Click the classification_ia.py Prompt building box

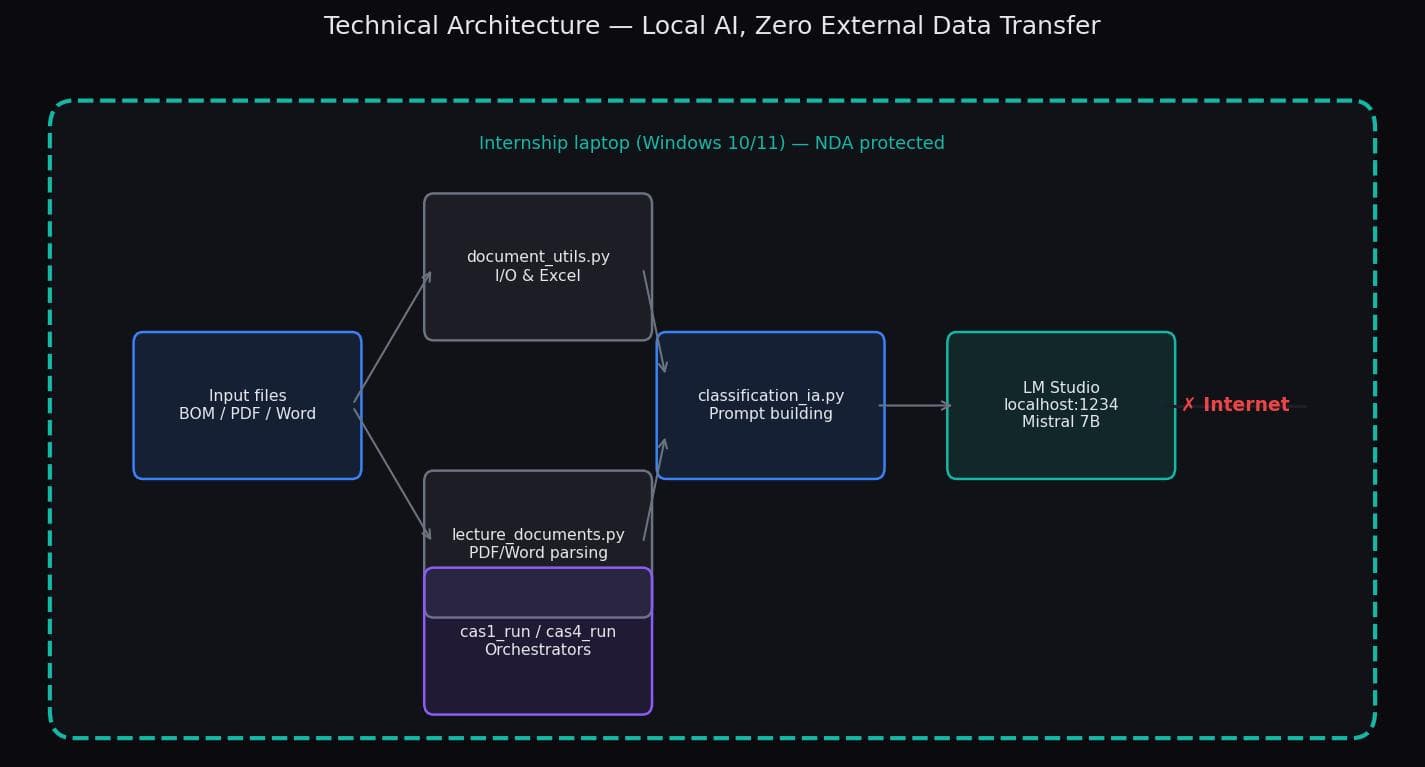(770, 405)
